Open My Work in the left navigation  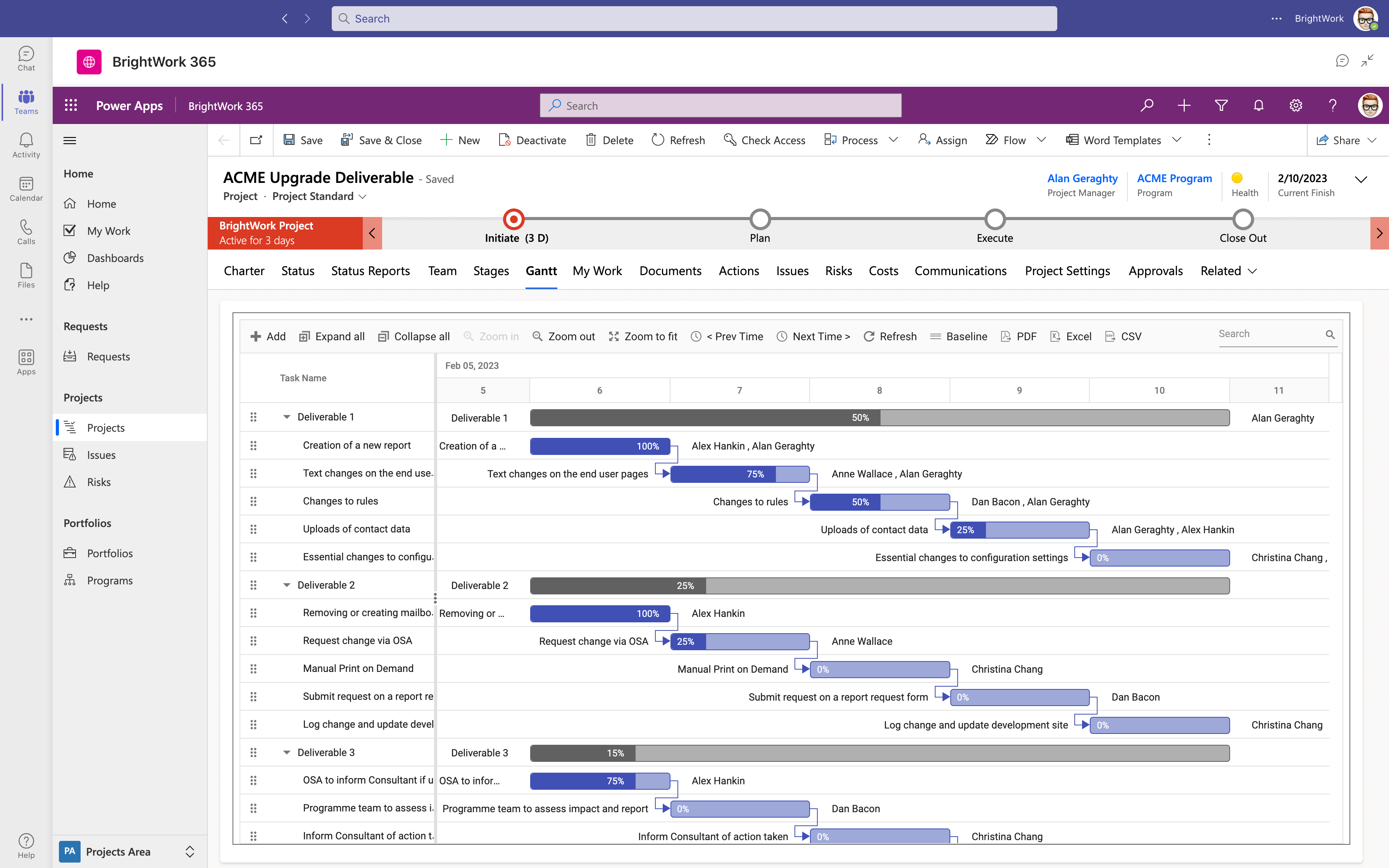(109, 231)
